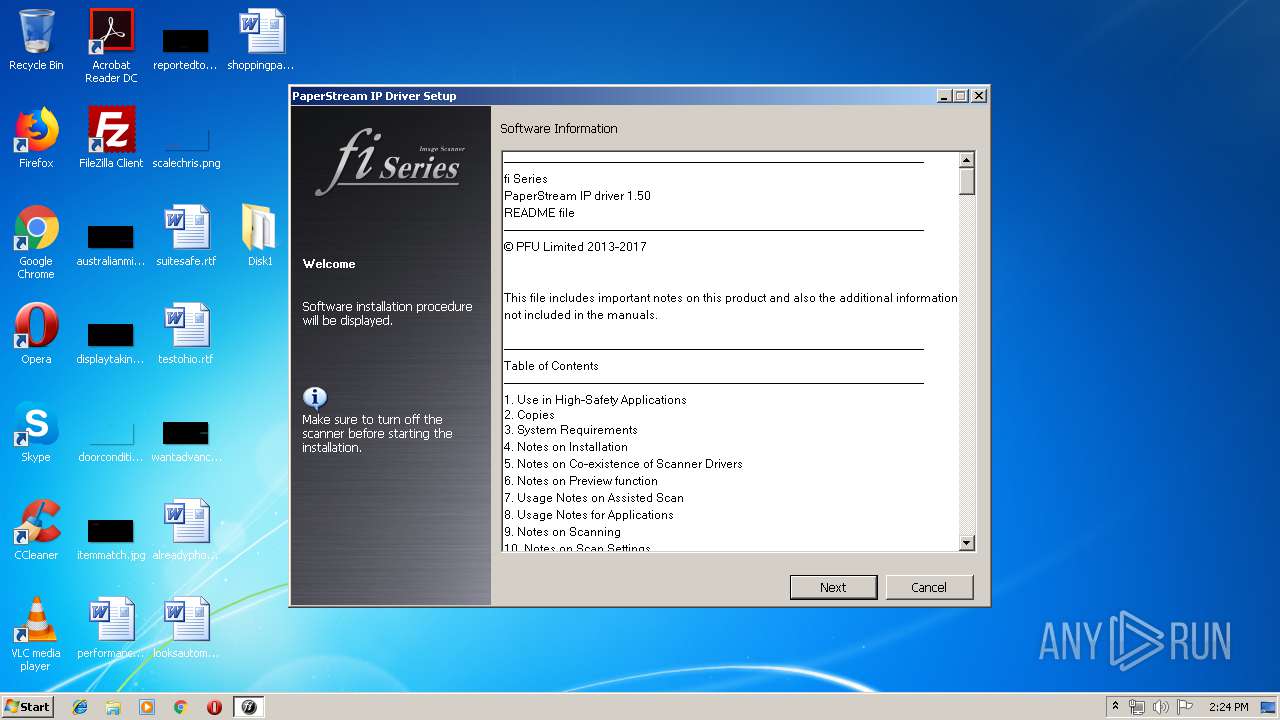Click README scroll down arrow

pos(966,543)
